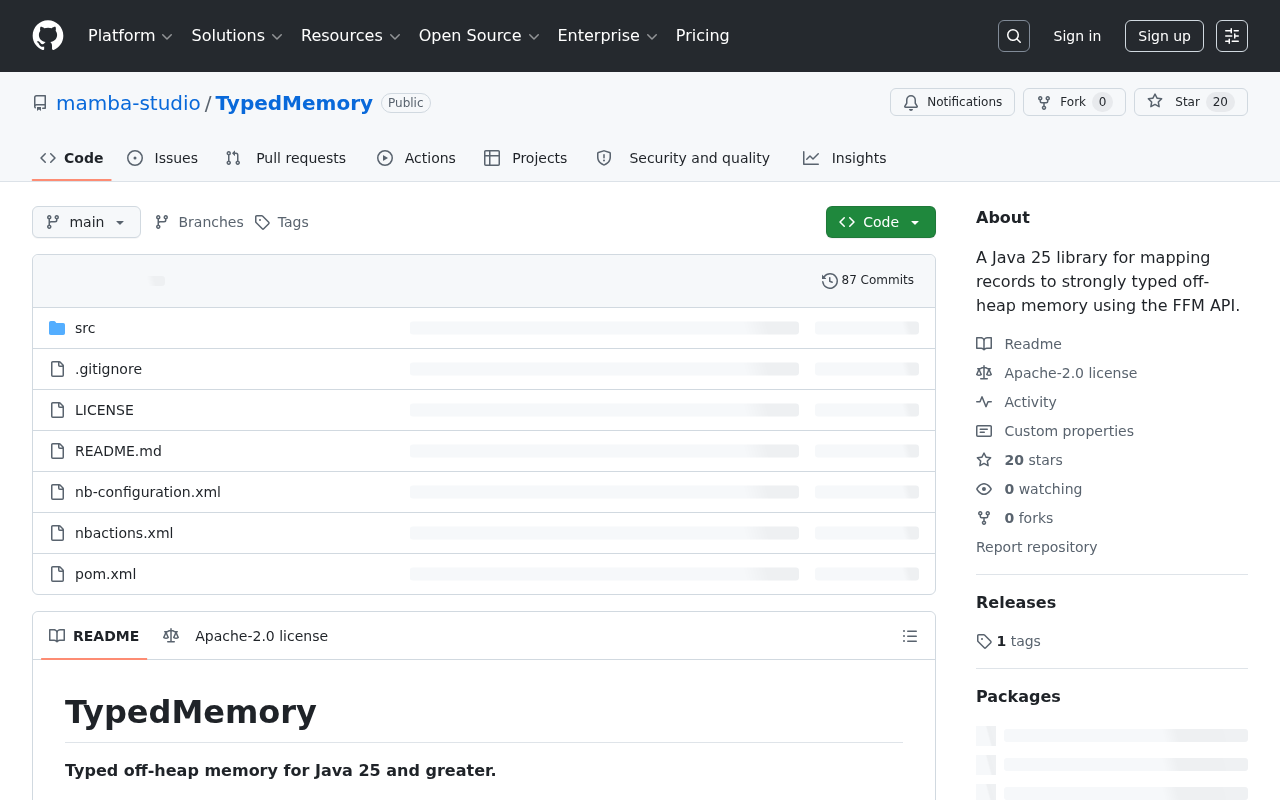This screenshot has height=800, width=1280.
Task: Click the Fork icon in Fork button
Action: pos(1044,102)
